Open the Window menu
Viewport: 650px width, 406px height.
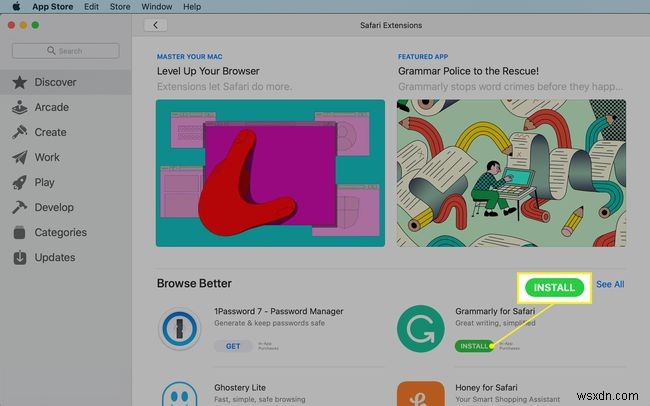(x=157, y=7)
